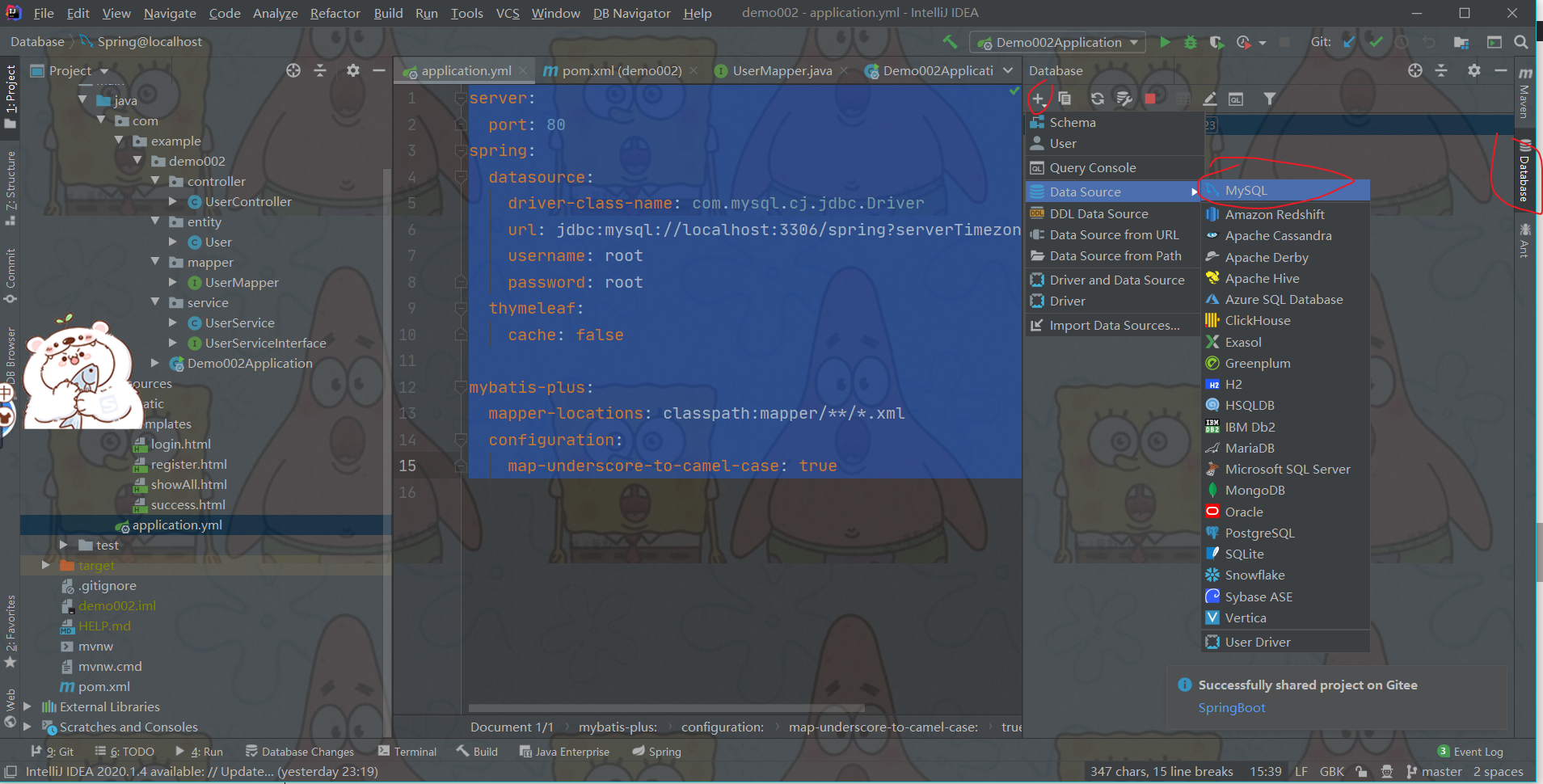Expand External Libraries tree node

point(27,706)
